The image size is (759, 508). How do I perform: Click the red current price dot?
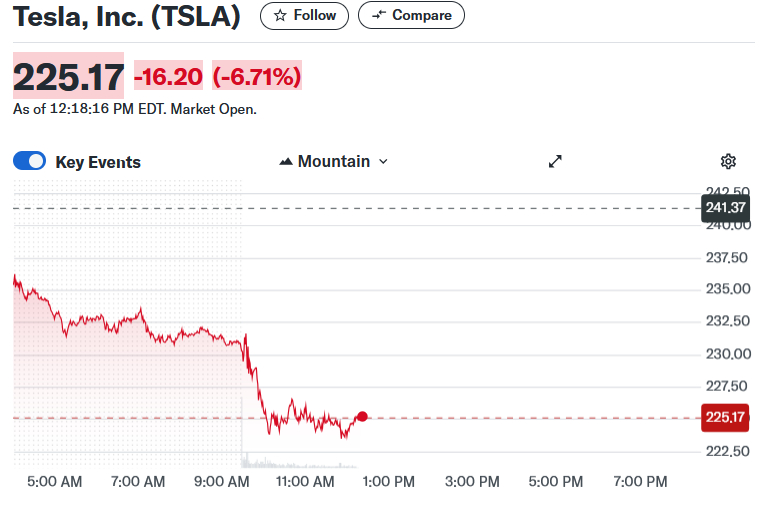click(x=362, y=417)
